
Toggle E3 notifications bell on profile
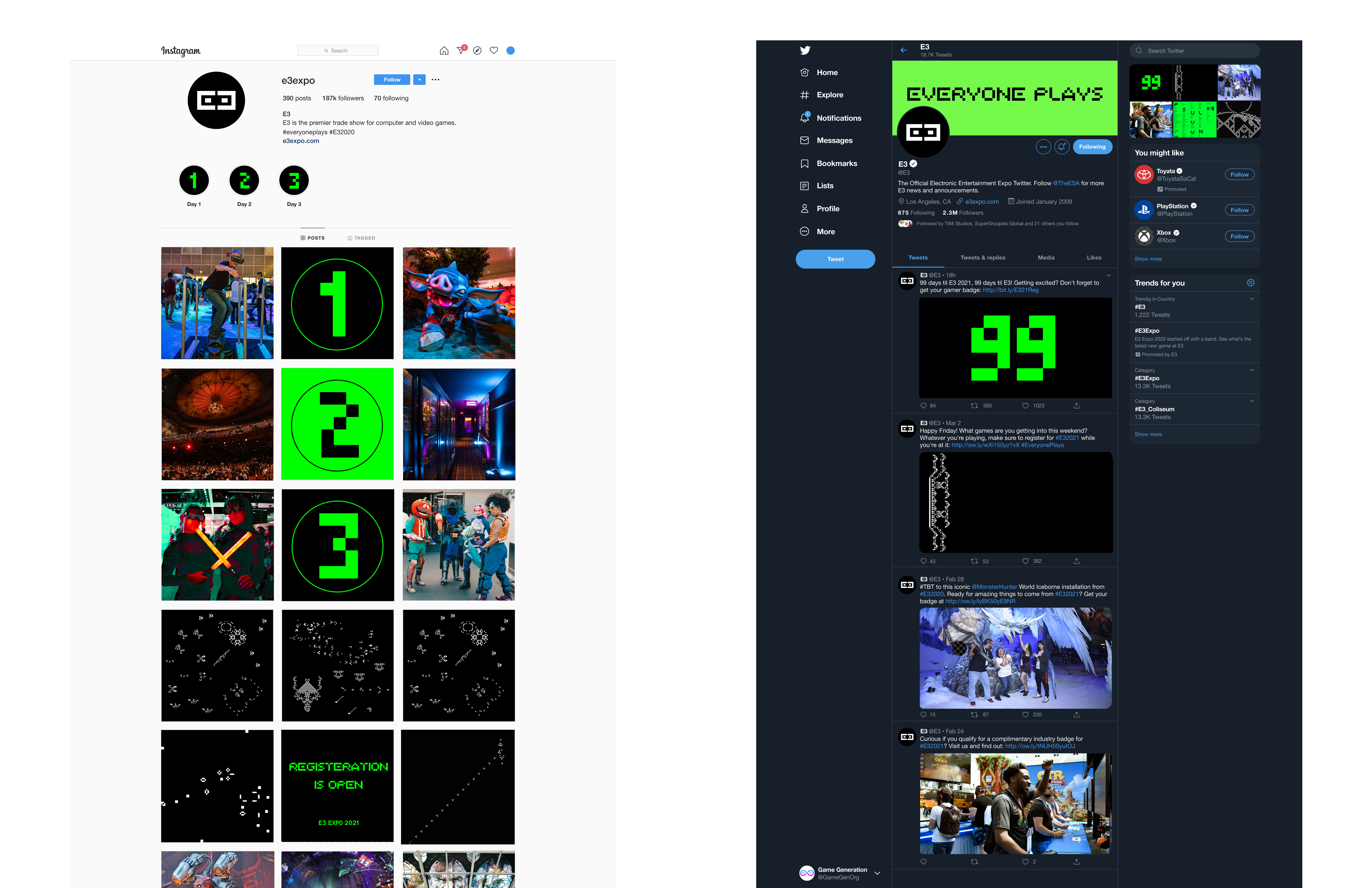(x=1062, y=147)
